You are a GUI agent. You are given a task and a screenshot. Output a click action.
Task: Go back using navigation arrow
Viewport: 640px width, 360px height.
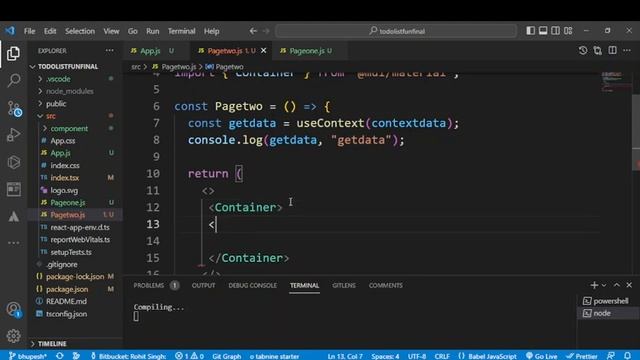(253, 31)
